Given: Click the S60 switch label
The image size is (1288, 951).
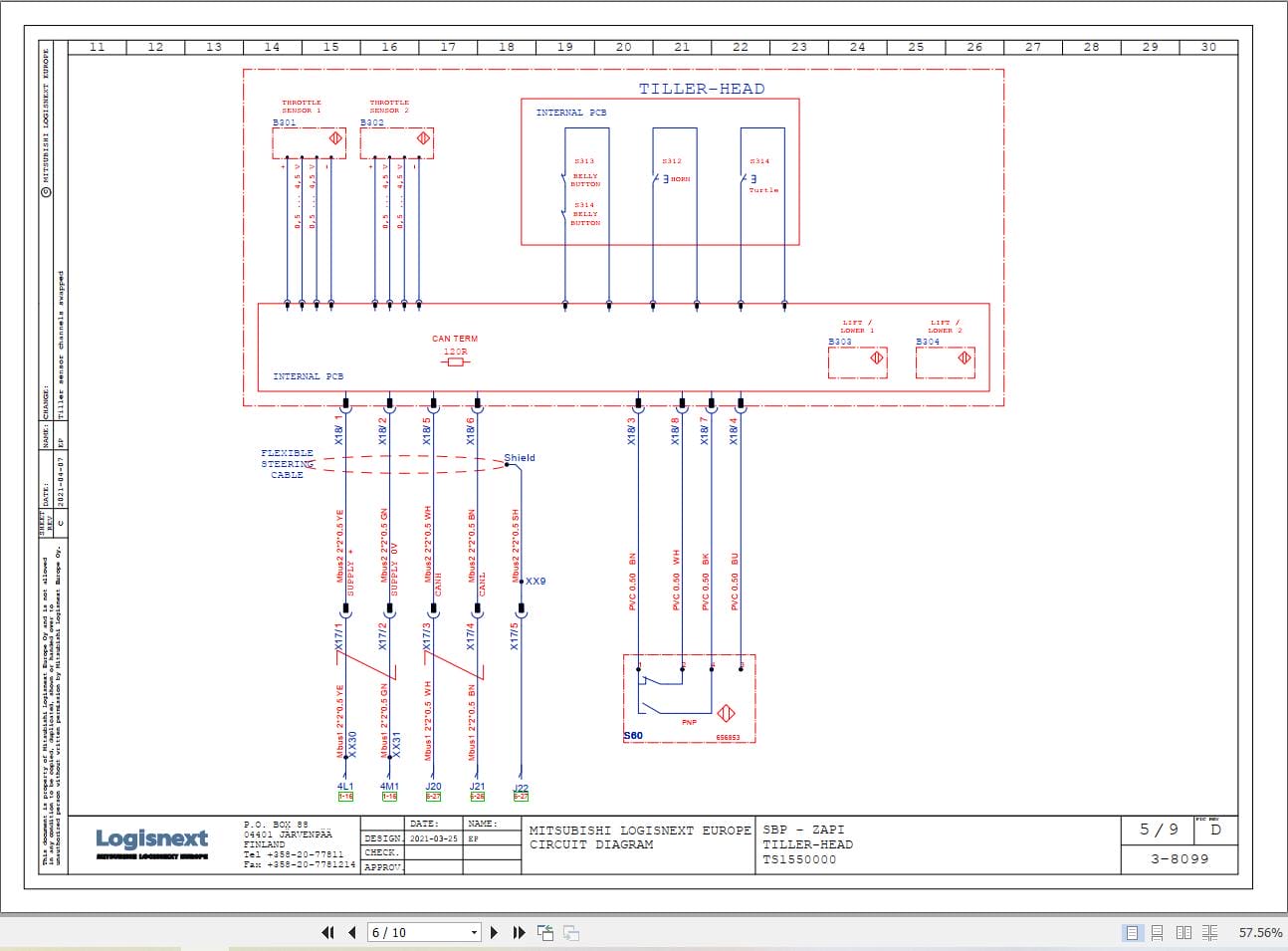Looking at the screenshot, I should 633,736.
